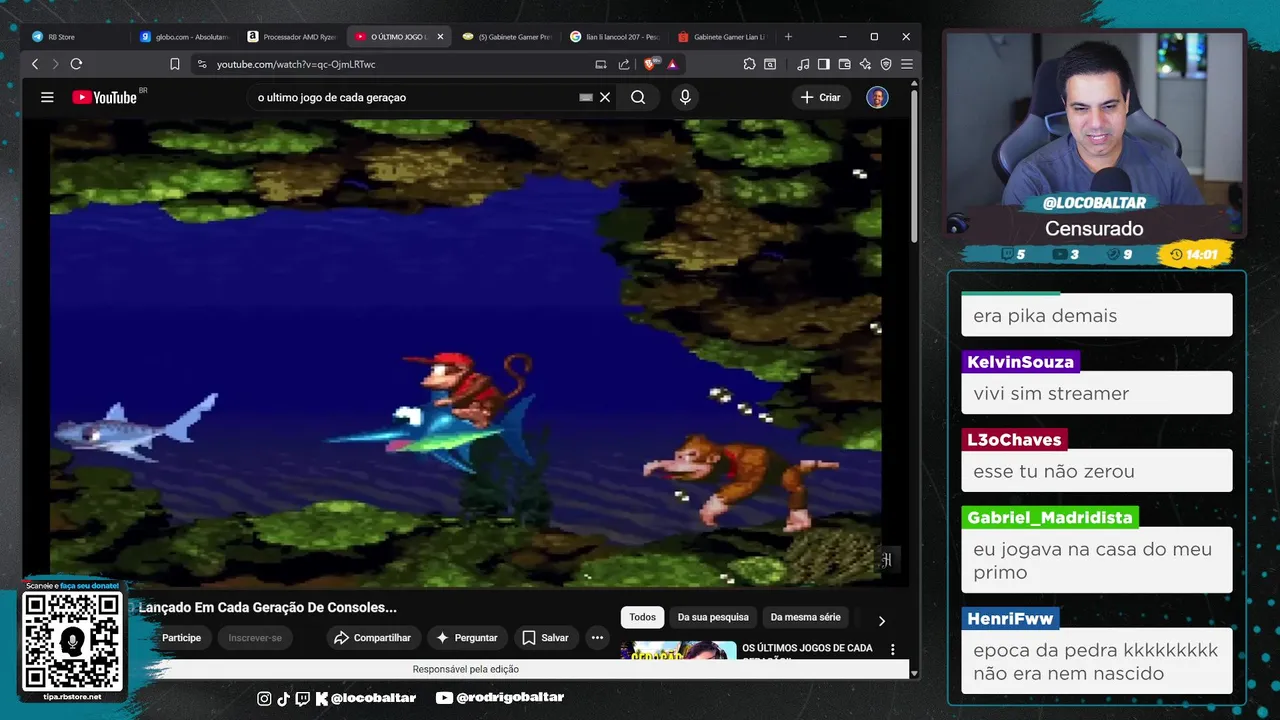
Task: Click KelvinSouza chat message 'vivi sim streamer'
Action: pyautogui.click(x=1097, y=394)
